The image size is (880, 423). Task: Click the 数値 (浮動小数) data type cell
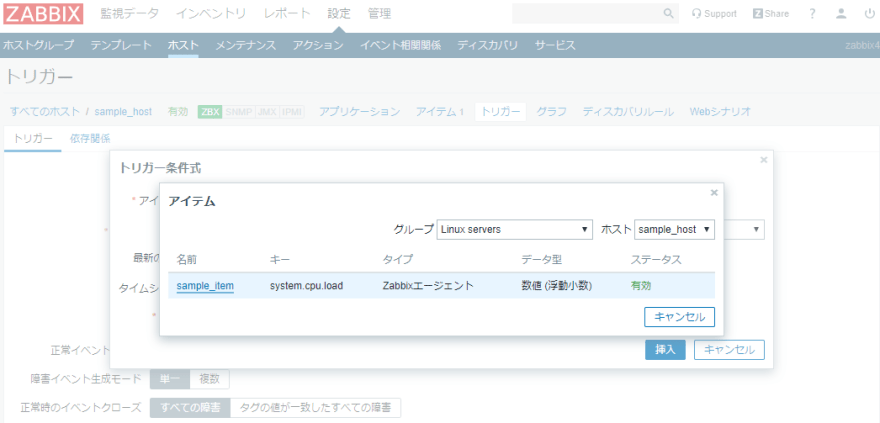[x=557, y=286]
